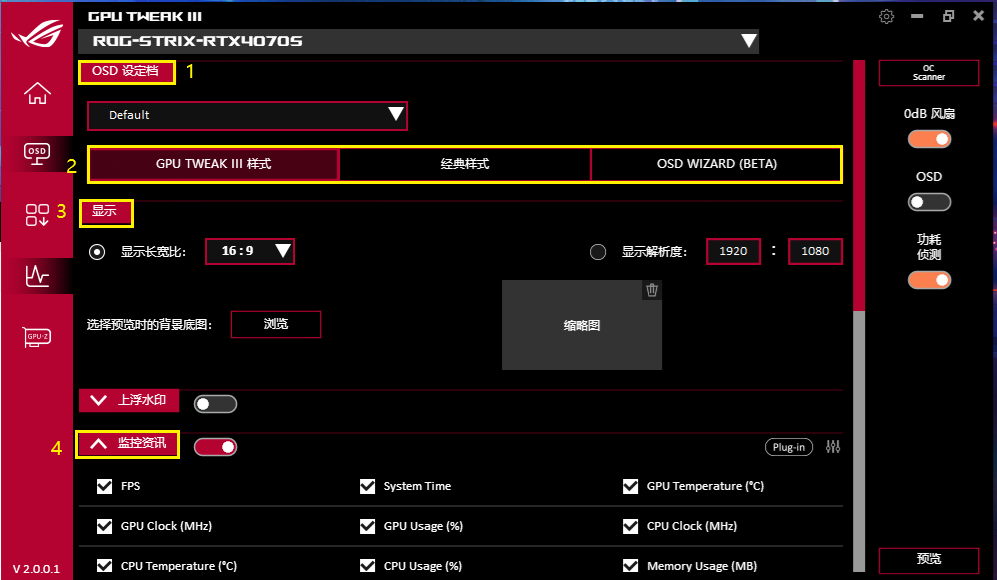Switch to GPU TWEAK III 样式 tab
The width and height of the screenshot is (997, 580).
(x=214, y=164)
